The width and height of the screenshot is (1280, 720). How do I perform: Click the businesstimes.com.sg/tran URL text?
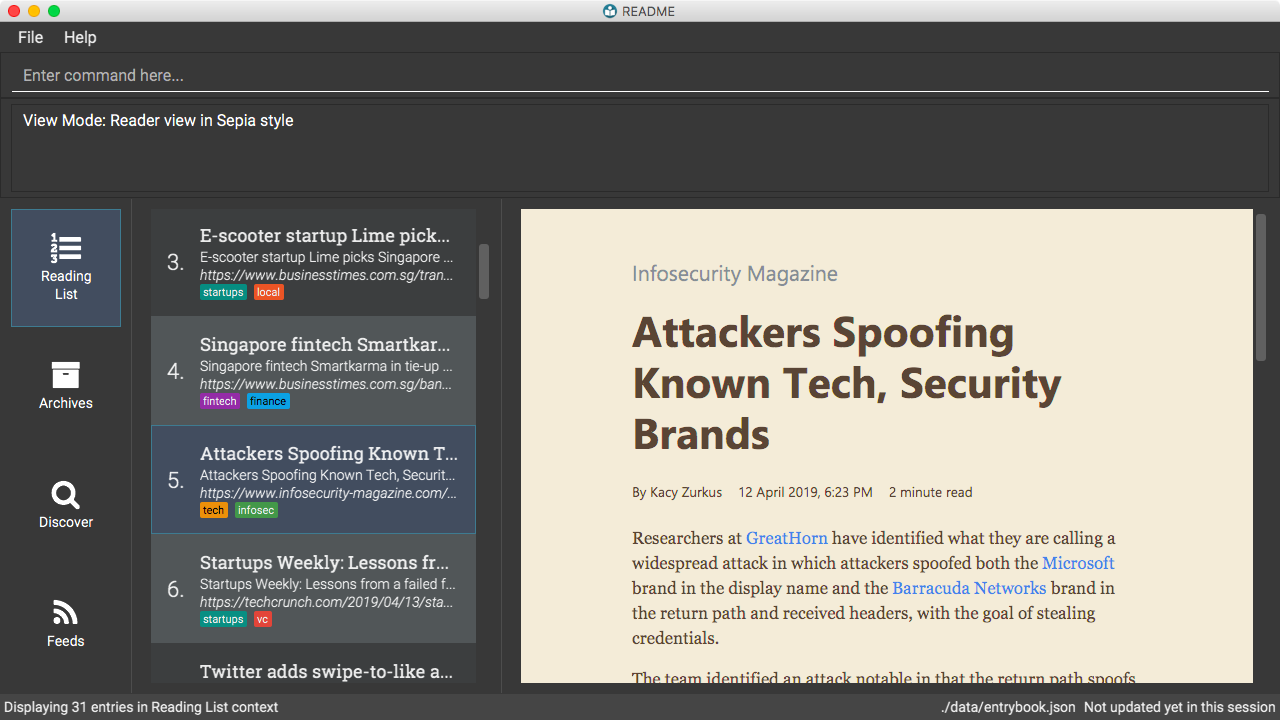tap(327, 275)
